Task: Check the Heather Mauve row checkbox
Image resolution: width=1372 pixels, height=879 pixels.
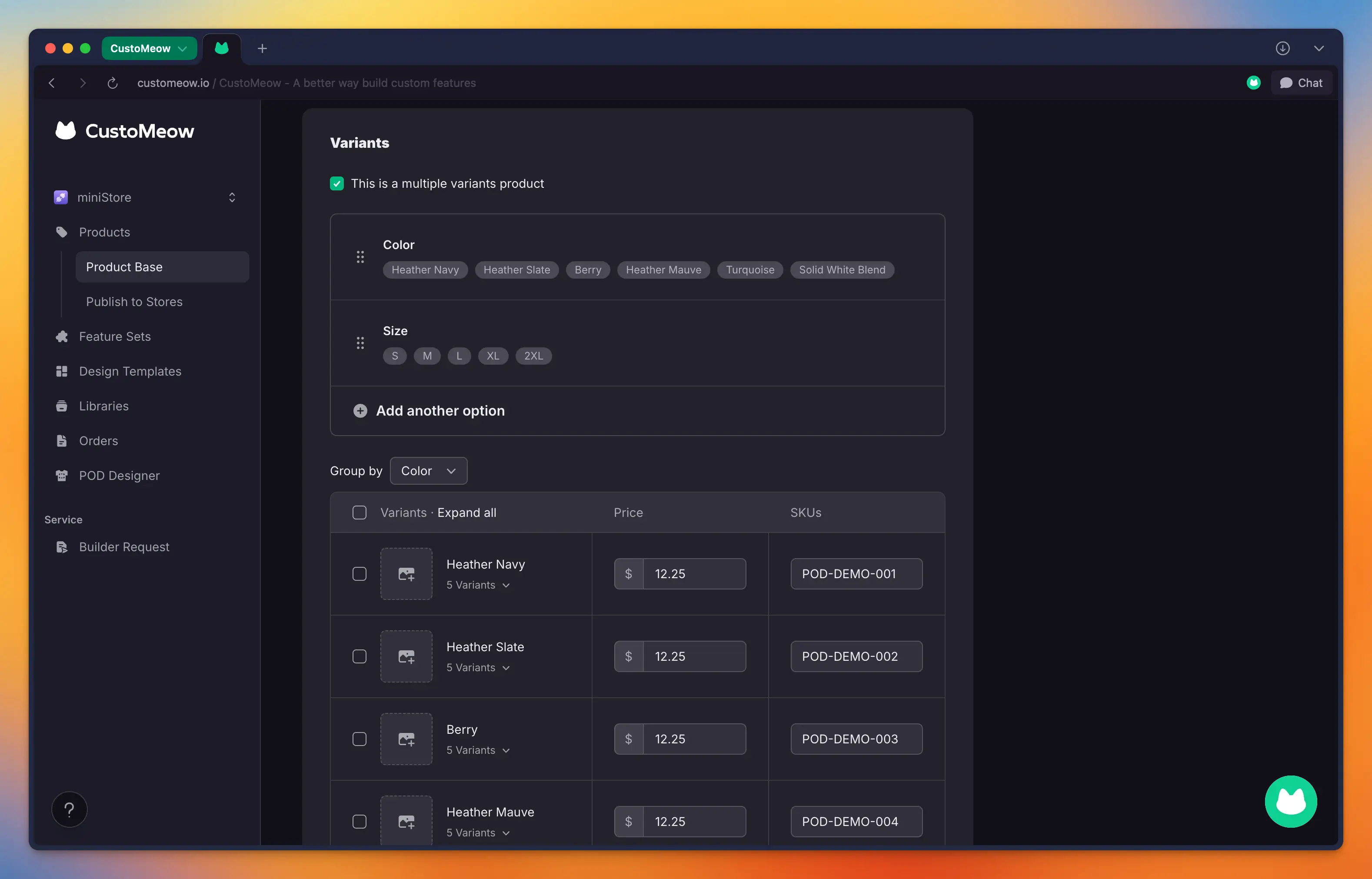Action: pyautogui.click(x=360, y=822)
